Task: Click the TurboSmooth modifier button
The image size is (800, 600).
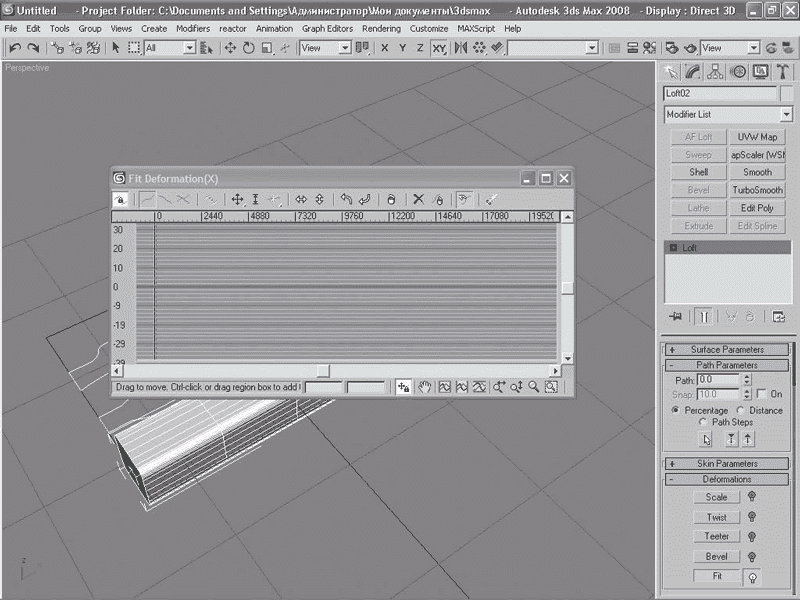Action: (757, 190)
